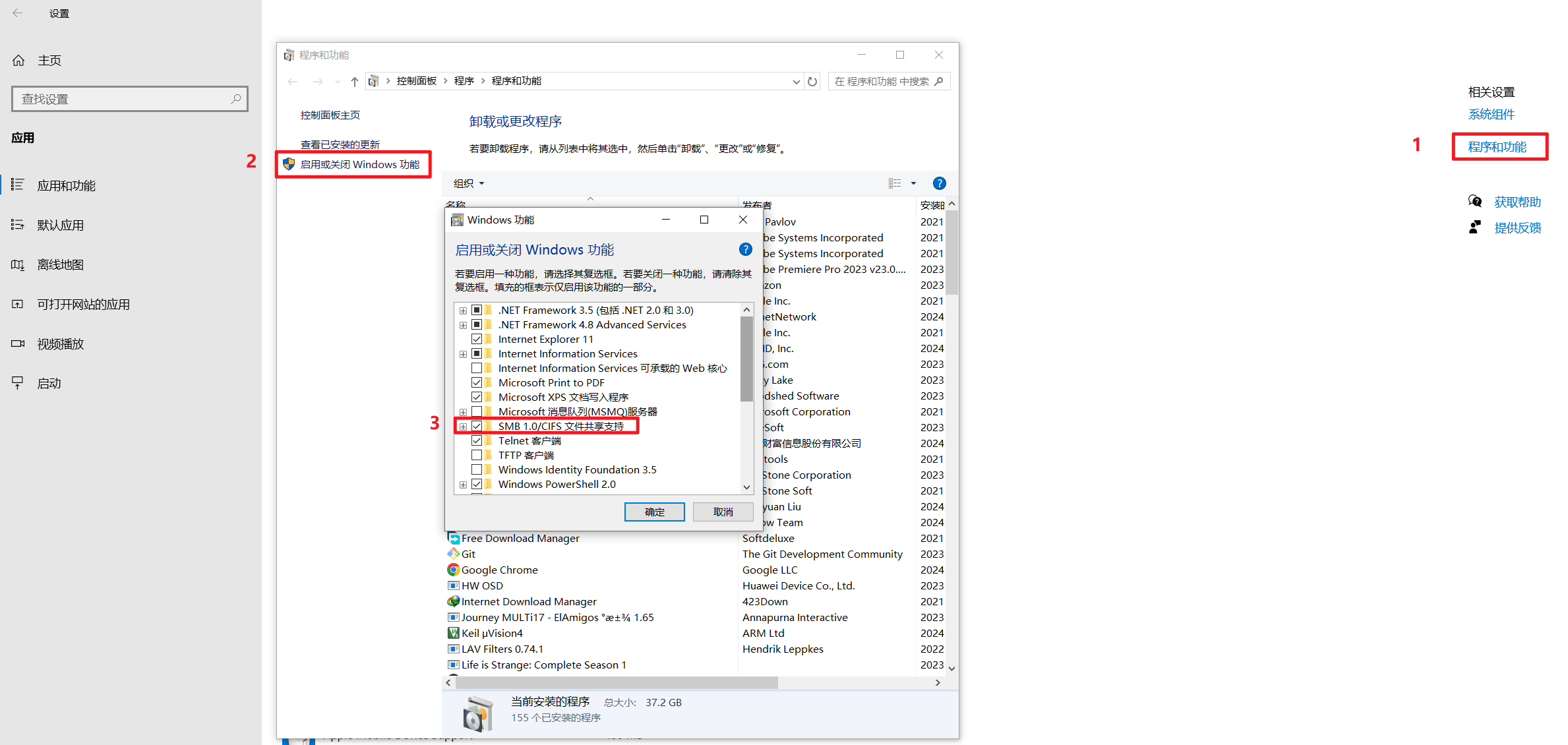Open view options dropdown arrow
This screenshot has width=1568, height=745.
point(913,183)
